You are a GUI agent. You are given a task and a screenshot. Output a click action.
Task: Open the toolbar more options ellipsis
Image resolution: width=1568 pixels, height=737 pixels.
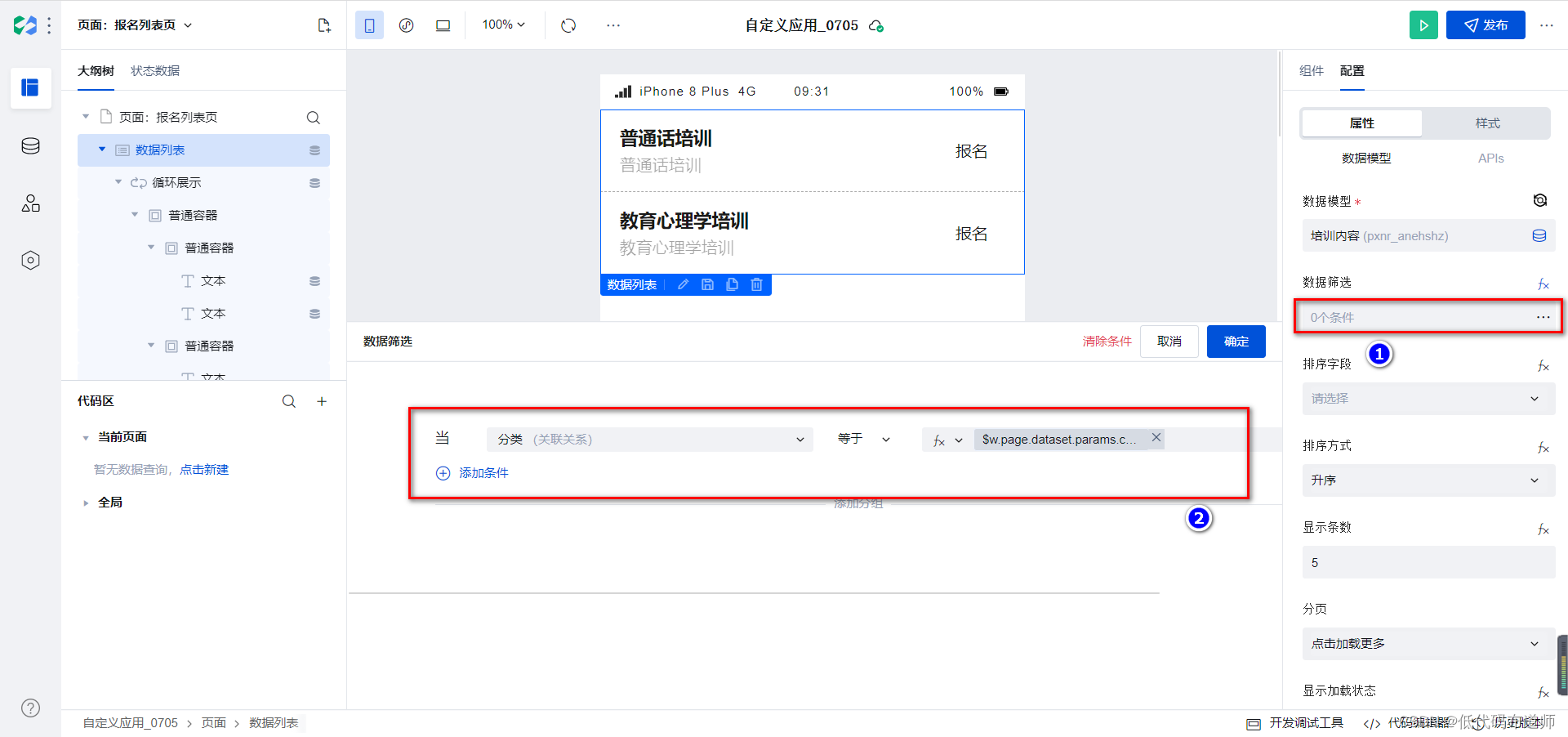(613, 25)
